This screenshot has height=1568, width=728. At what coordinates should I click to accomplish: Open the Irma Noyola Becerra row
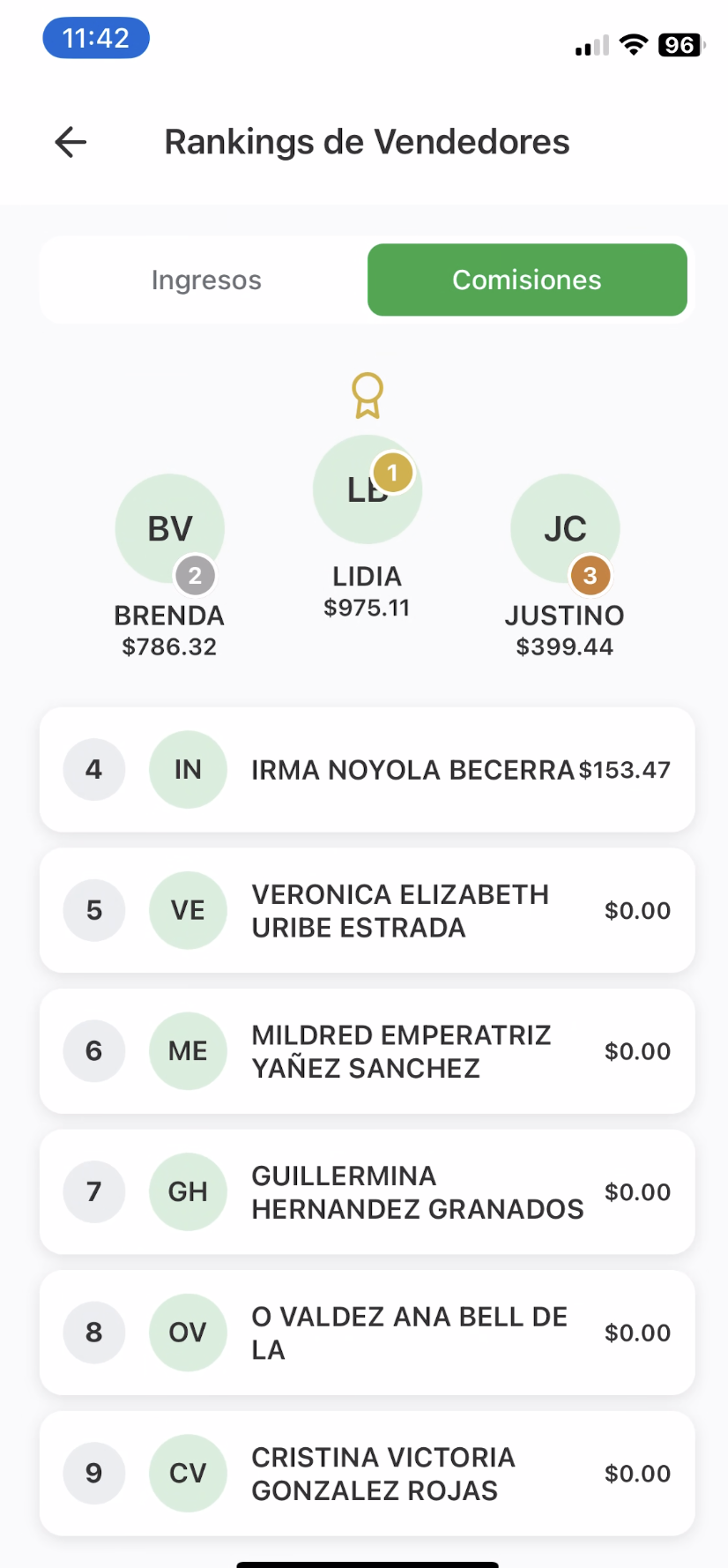[368, 770]
